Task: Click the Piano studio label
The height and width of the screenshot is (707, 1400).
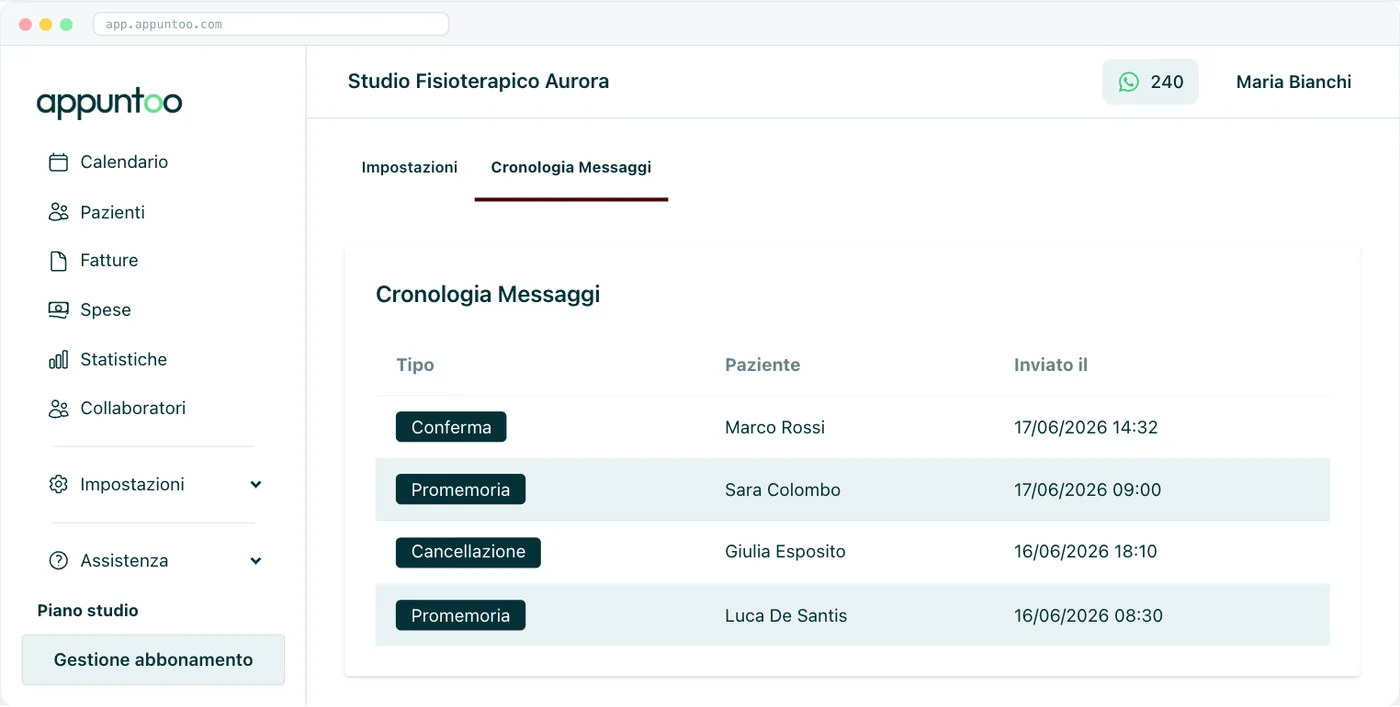Action: (x=88, y=610)
